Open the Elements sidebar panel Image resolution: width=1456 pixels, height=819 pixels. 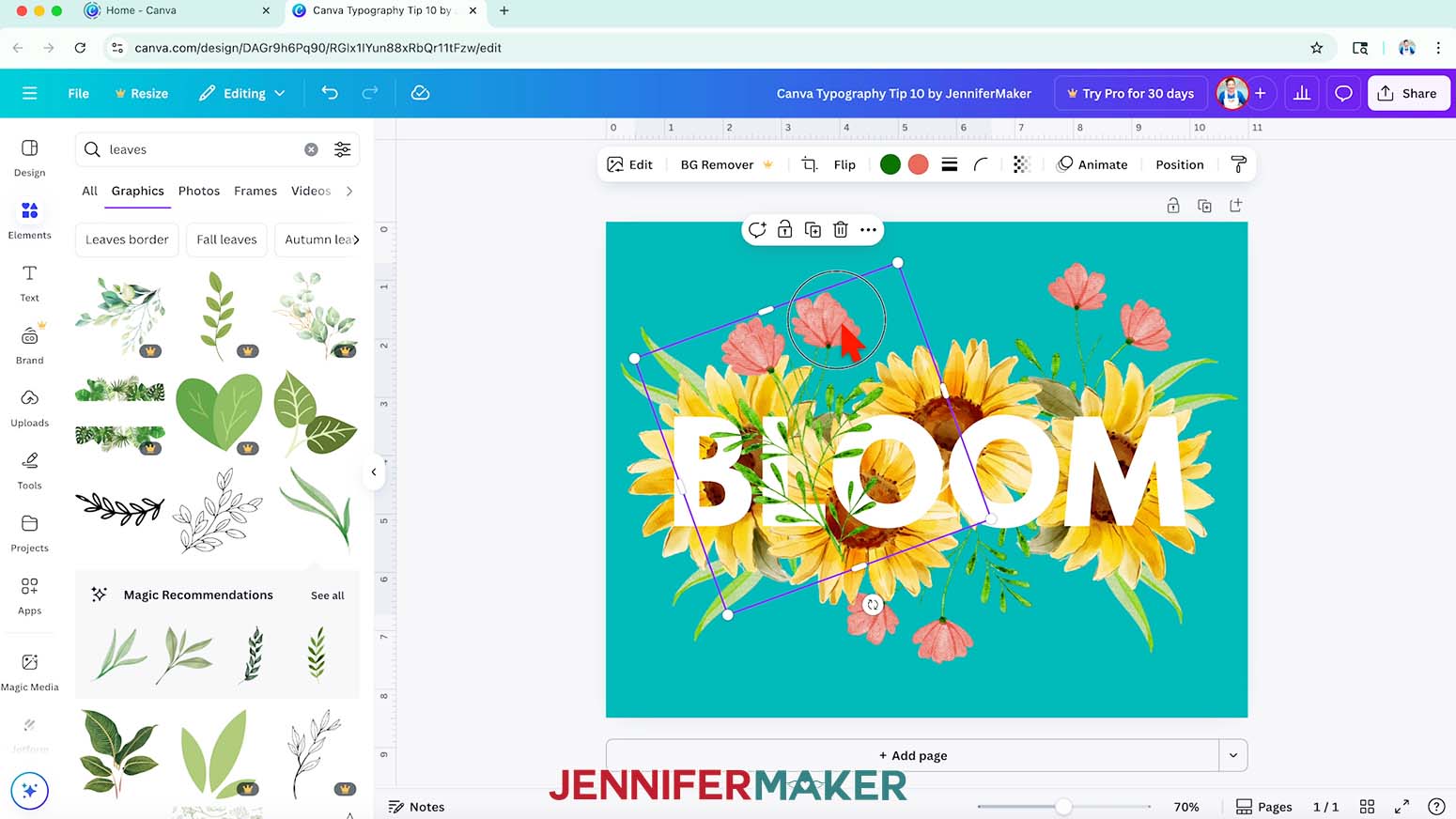(29, 221)
